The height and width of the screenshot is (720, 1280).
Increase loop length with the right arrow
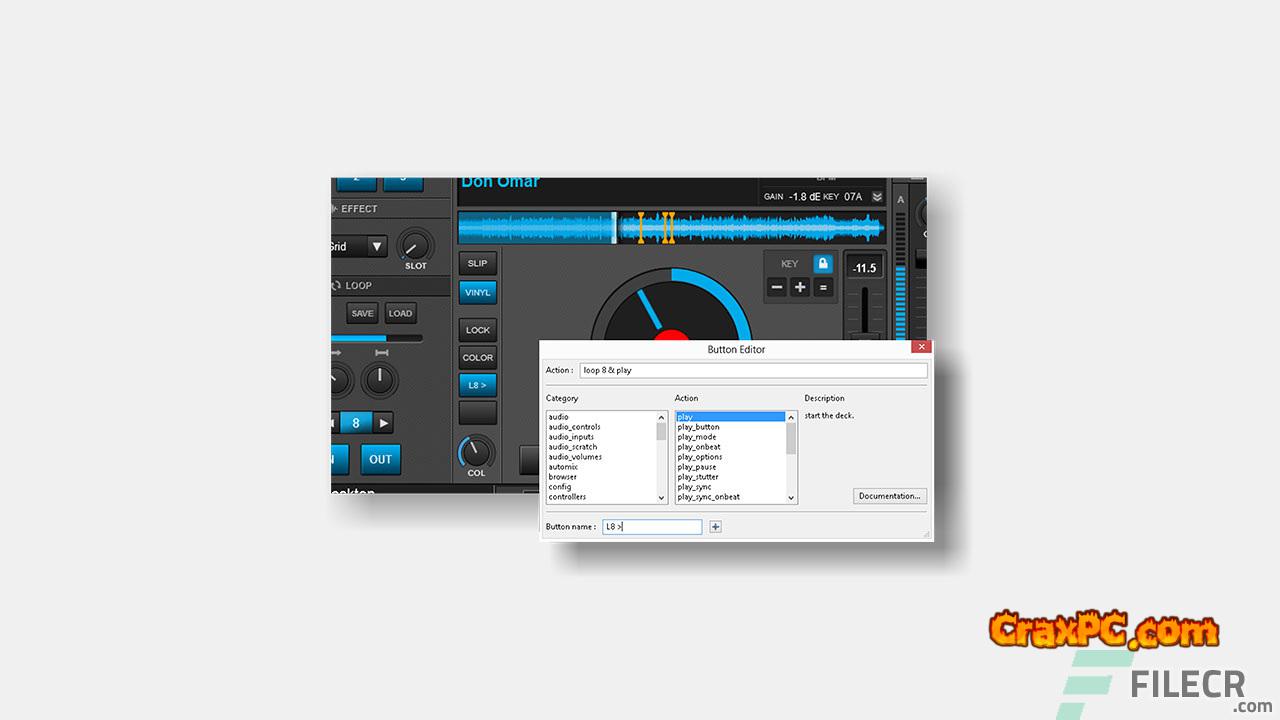click(x=383, y=423)
